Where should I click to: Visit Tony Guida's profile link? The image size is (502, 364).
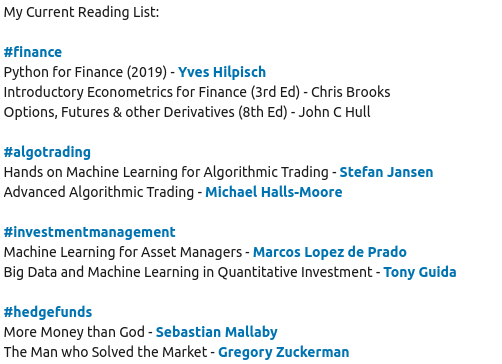(420, 272)
